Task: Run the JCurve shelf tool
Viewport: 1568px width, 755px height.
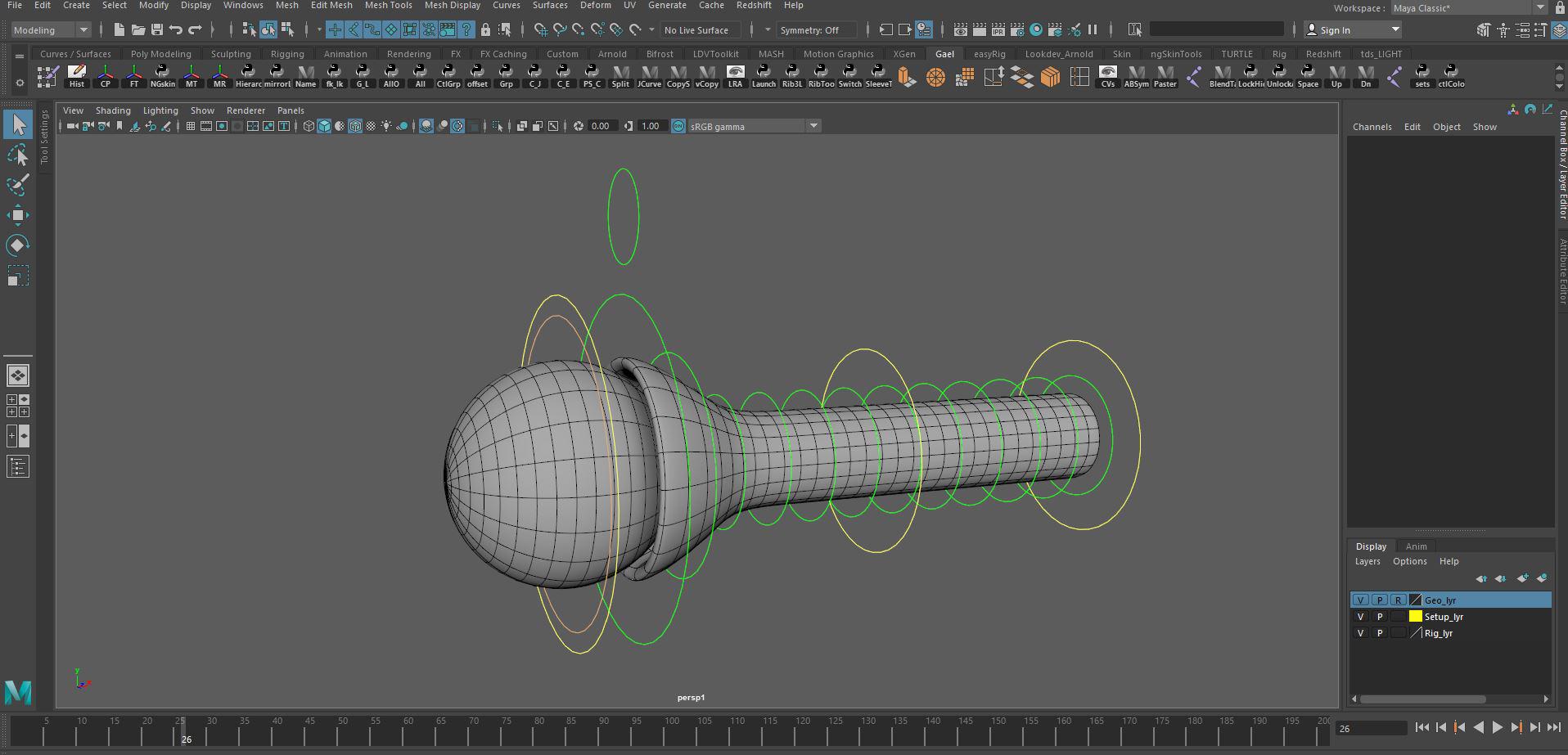Action: 649,77
